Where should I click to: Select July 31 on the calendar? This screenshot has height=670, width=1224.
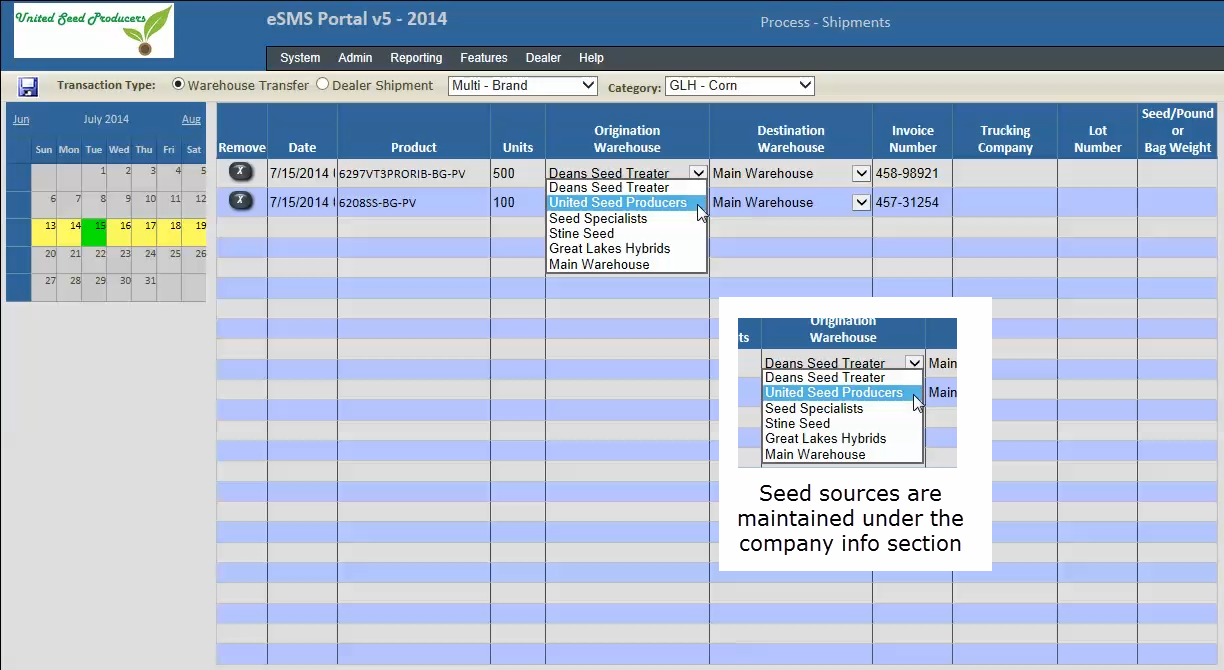(144, 286)
